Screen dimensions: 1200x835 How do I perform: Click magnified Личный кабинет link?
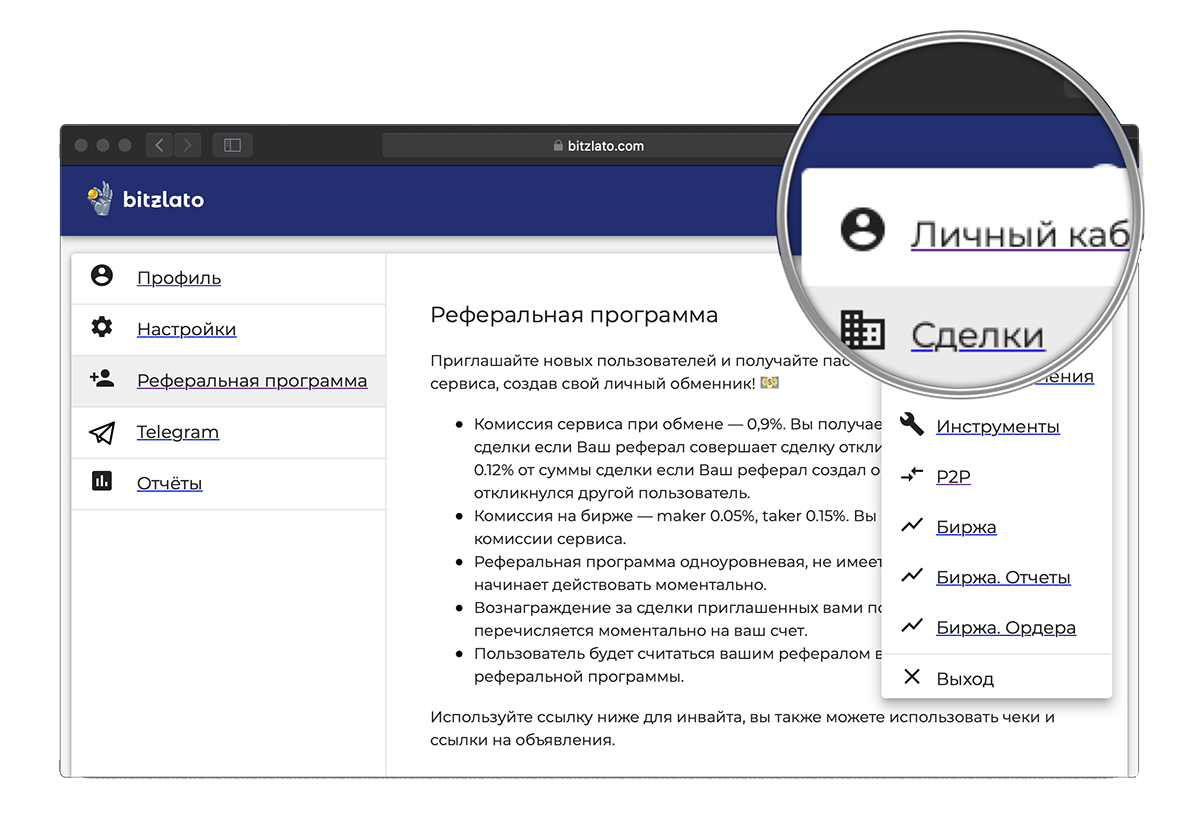1020,235
